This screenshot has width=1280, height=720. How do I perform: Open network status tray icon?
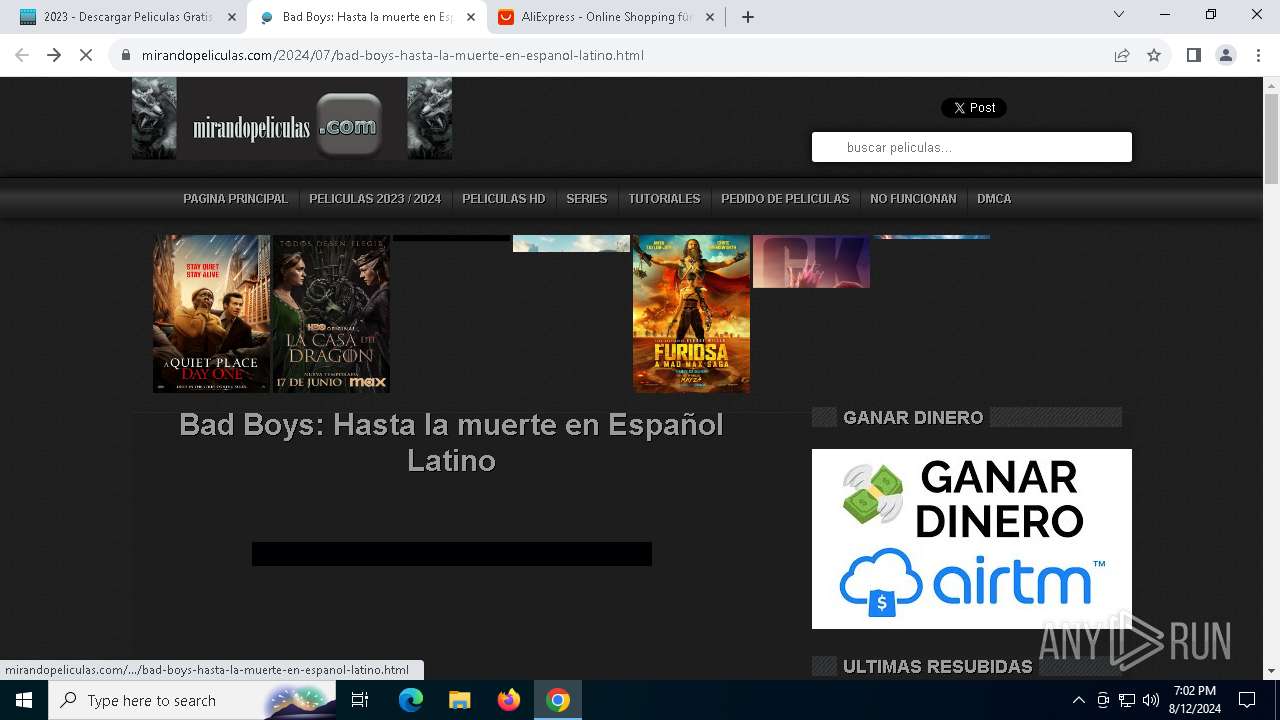coord(1127,700)
